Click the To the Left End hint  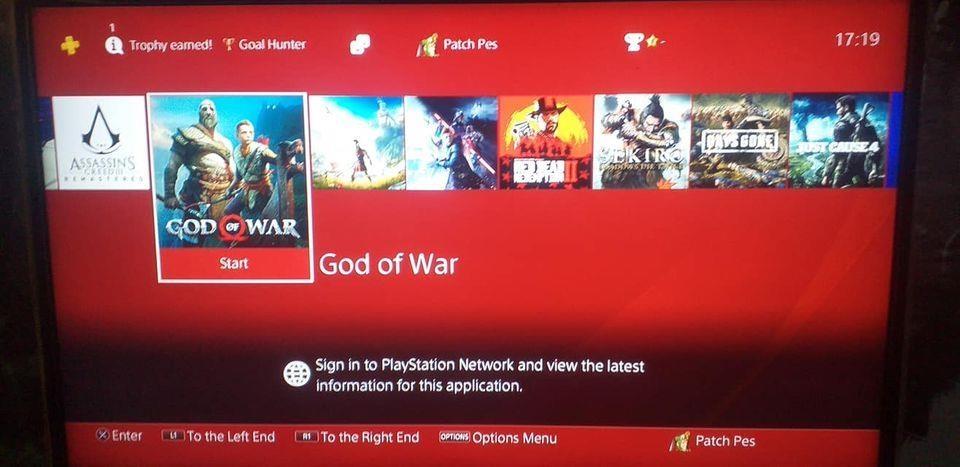[x=219, y=437]
